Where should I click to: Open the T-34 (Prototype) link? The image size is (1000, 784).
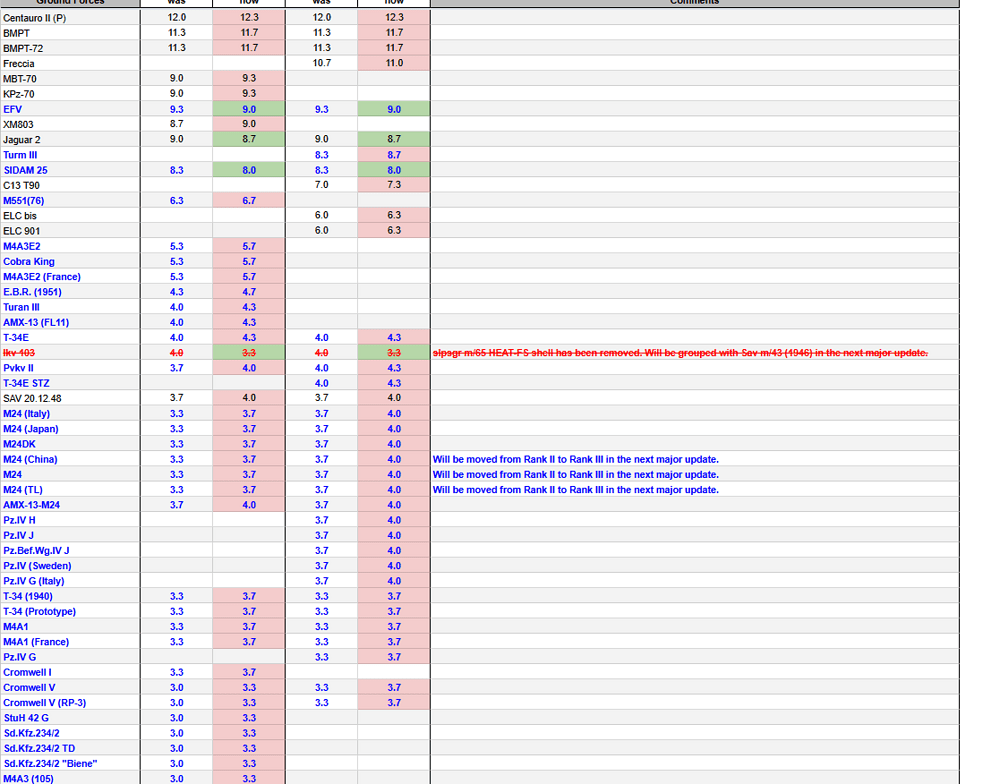pos(39,612)
